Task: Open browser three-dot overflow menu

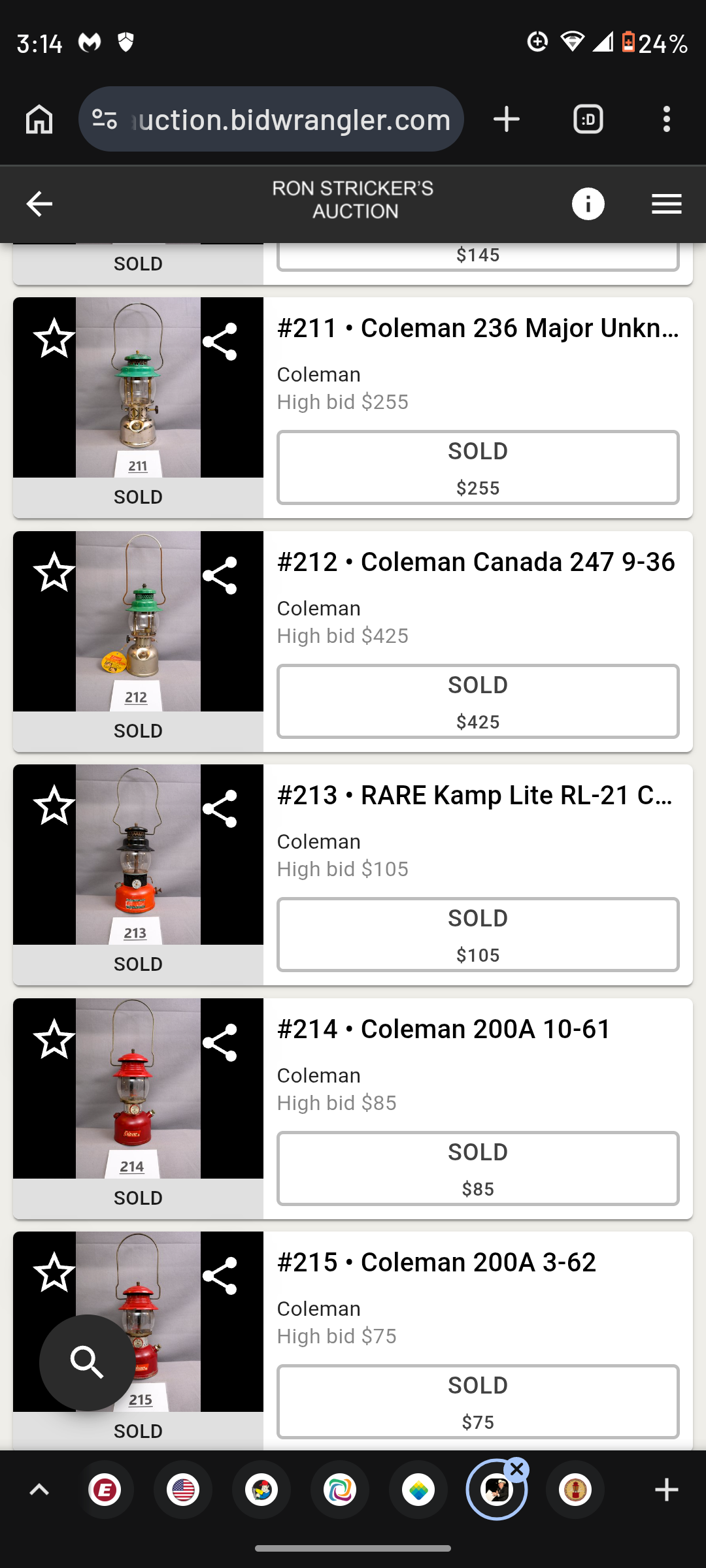Action: point(666,120)
